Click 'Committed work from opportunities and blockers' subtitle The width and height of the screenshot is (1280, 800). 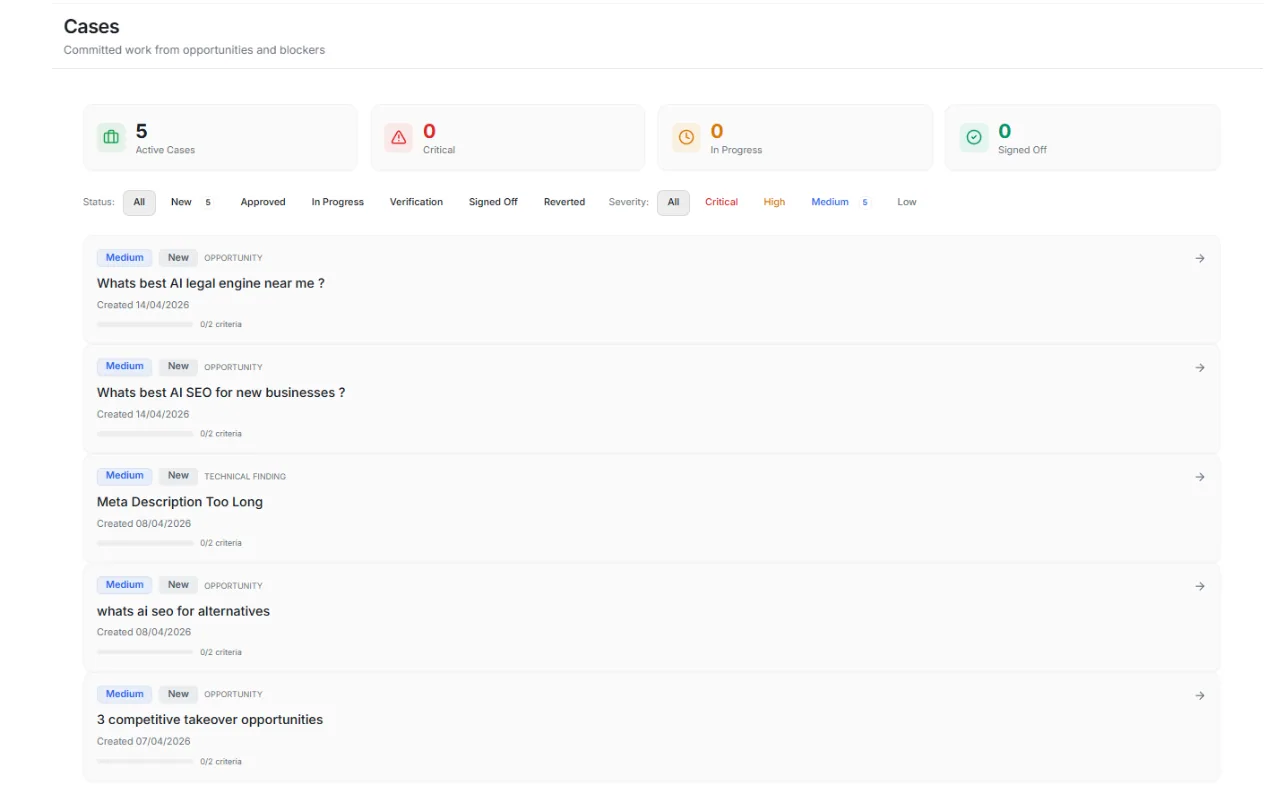click(x=194, y=50)
